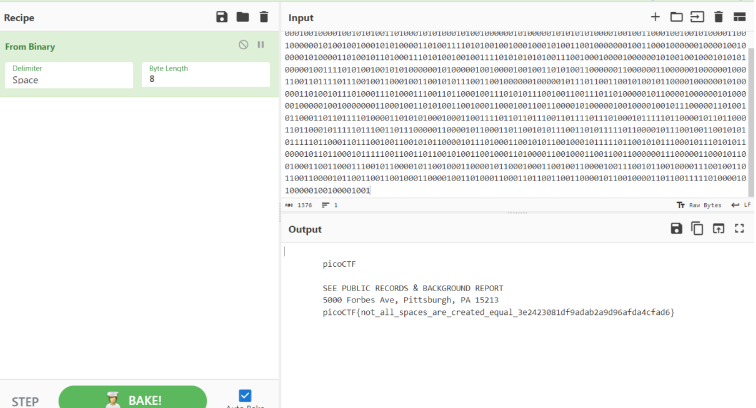Click the STEP button
Image resolution: width=756 pixels, height=408 pixels.
coord(25,401)
